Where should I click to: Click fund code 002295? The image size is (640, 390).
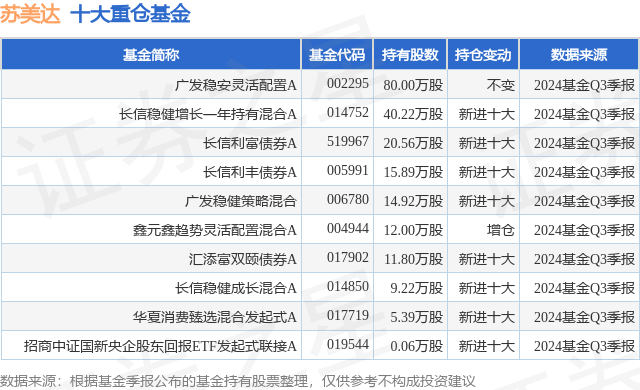[348, 84]
